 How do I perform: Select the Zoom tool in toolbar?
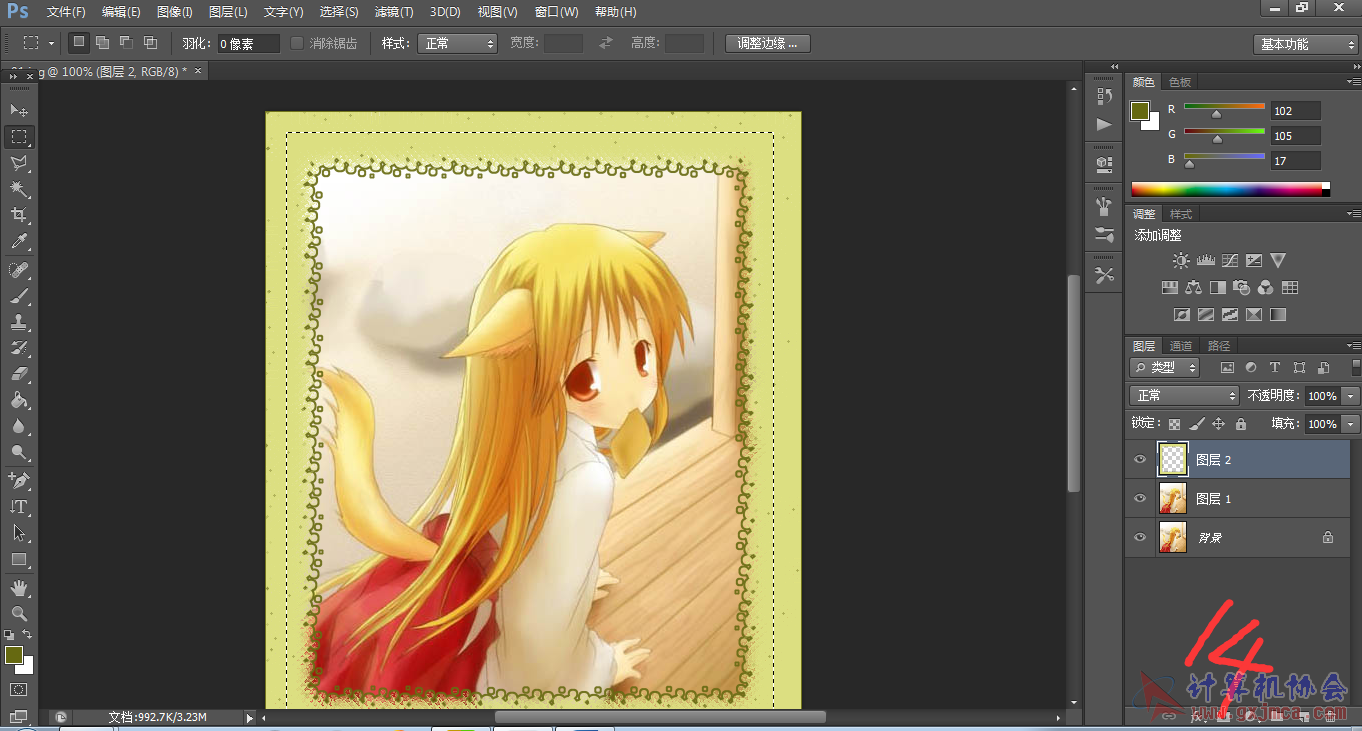tap(19, 613)
